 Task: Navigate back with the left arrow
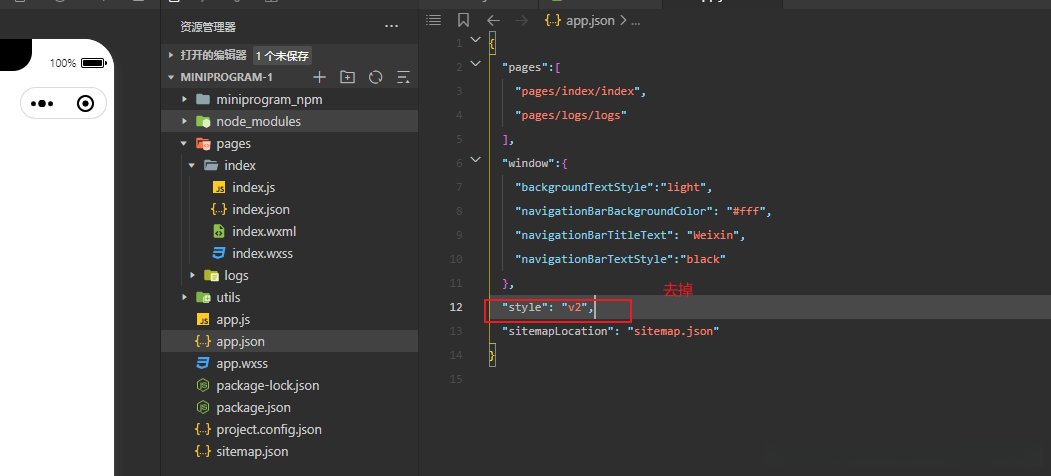[x=493, y=20]
